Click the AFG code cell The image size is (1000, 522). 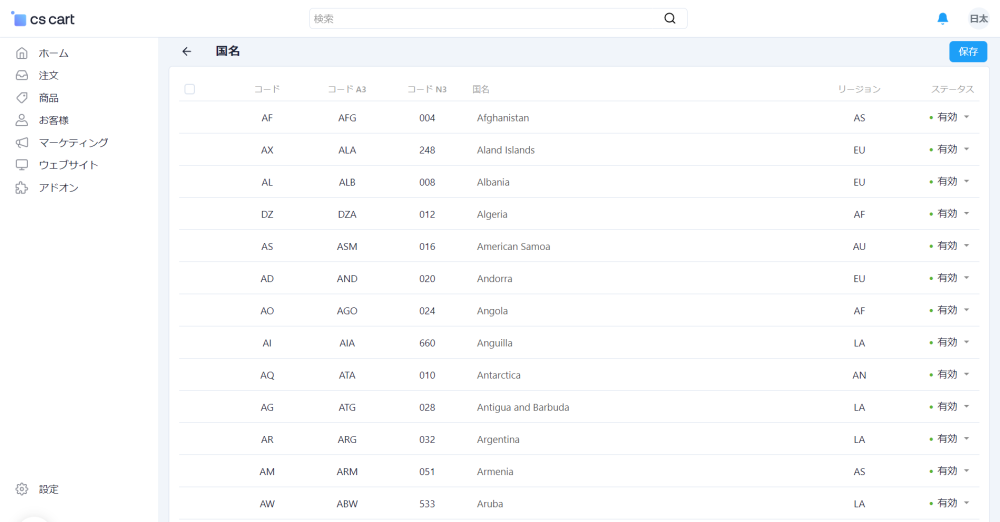[x=347, y=118]
